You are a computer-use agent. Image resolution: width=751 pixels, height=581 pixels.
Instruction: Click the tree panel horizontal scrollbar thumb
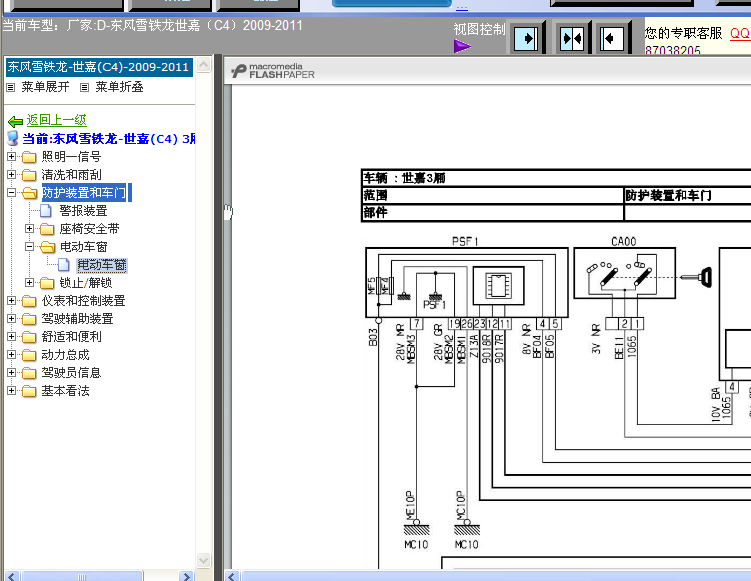click(x=82, y=576)
